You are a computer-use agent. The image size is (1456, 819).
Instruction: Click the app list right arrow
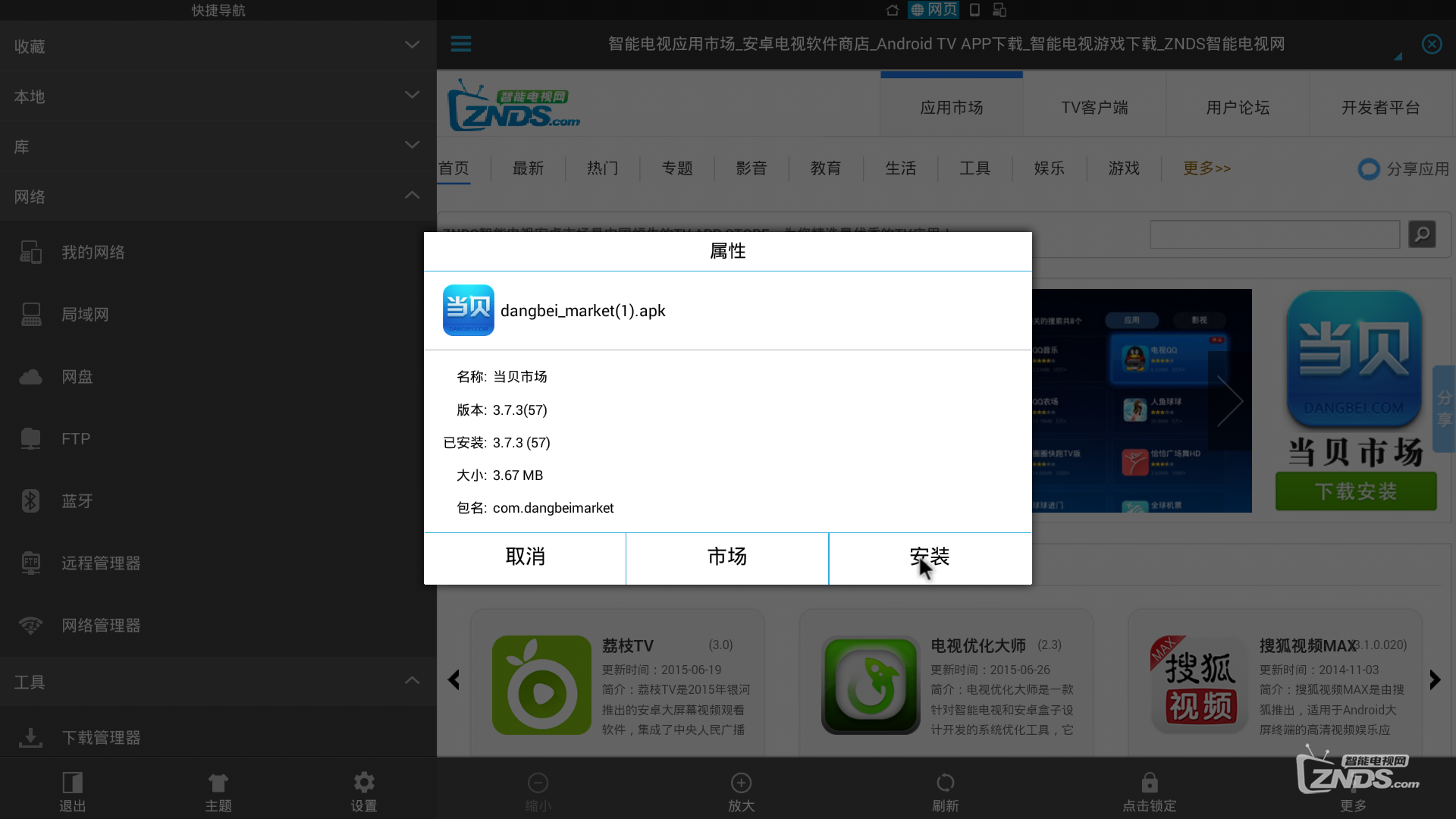click(1434, 679)
